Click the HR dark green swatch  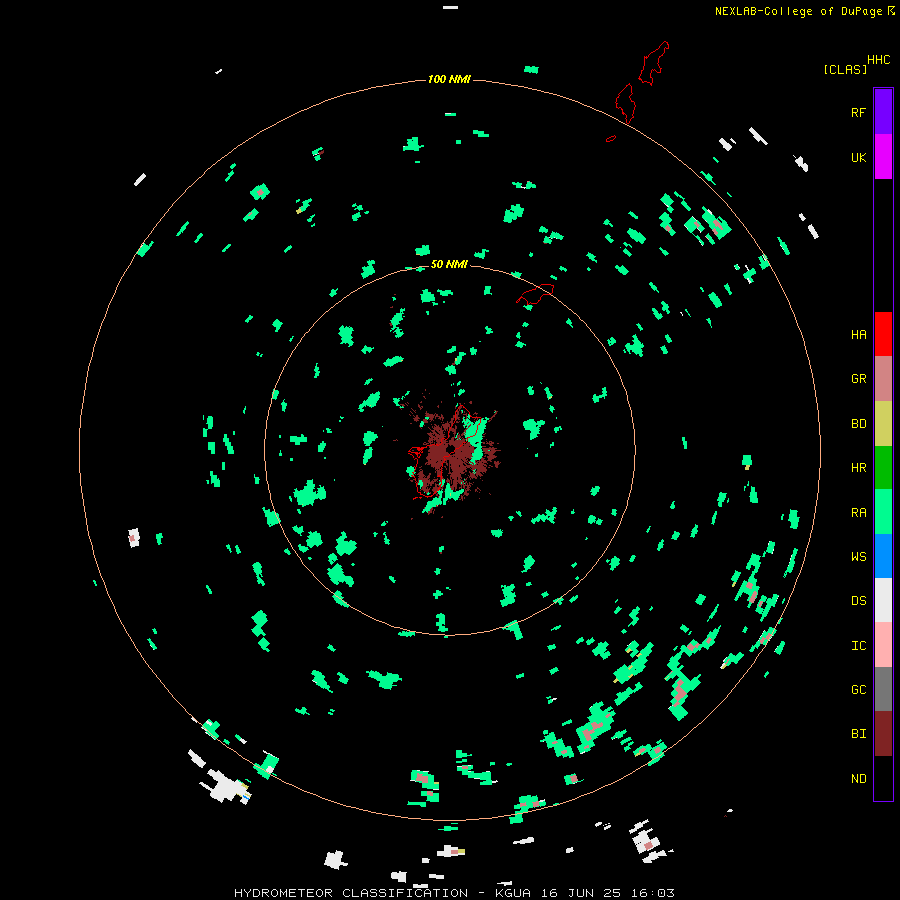click(x=883, y=468)
